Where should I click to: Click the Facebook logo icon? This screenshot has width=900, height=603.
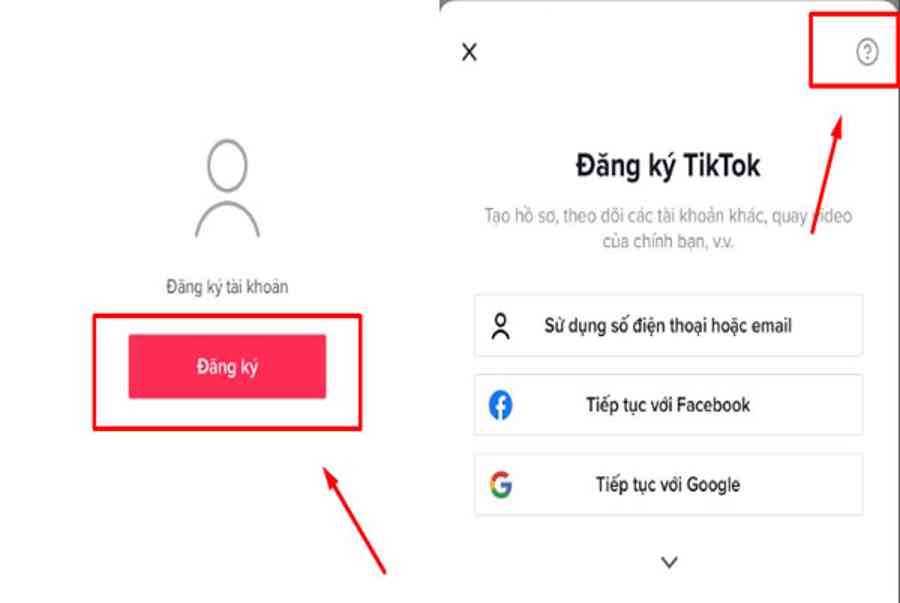pyautogui.click(x=501, y=405)
